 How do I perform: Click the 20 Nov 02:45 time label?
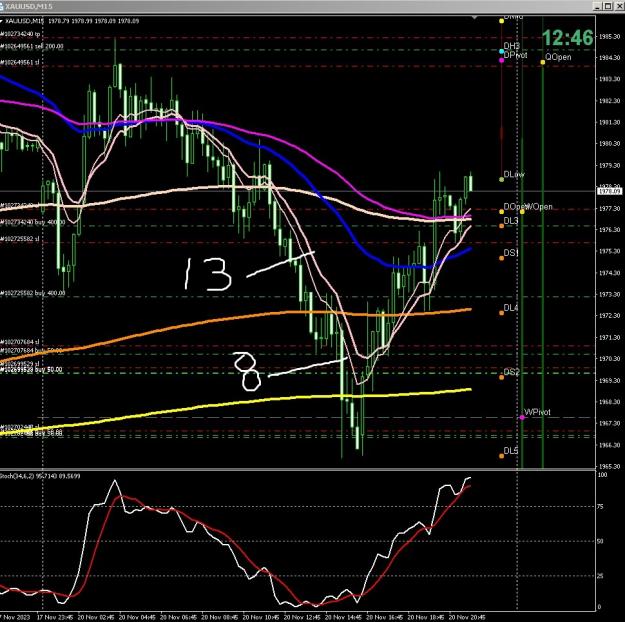coord(96,617)
